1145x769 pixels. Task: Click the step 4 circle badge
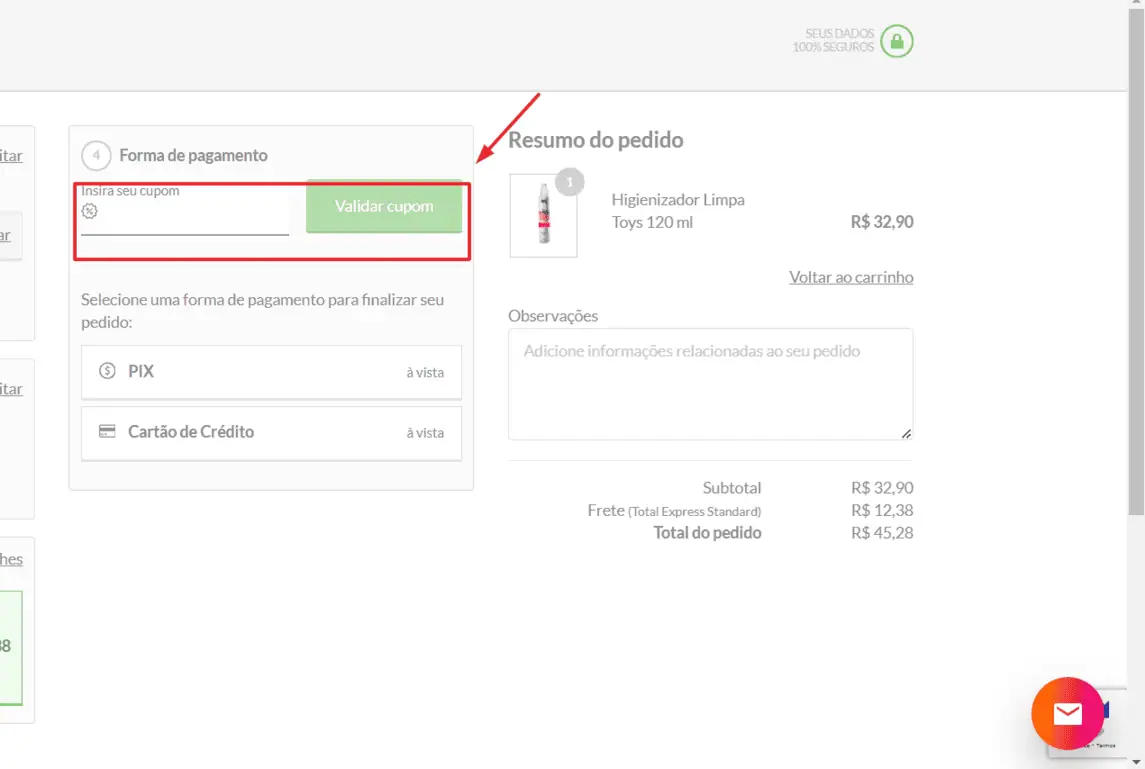tap(96, 155)
